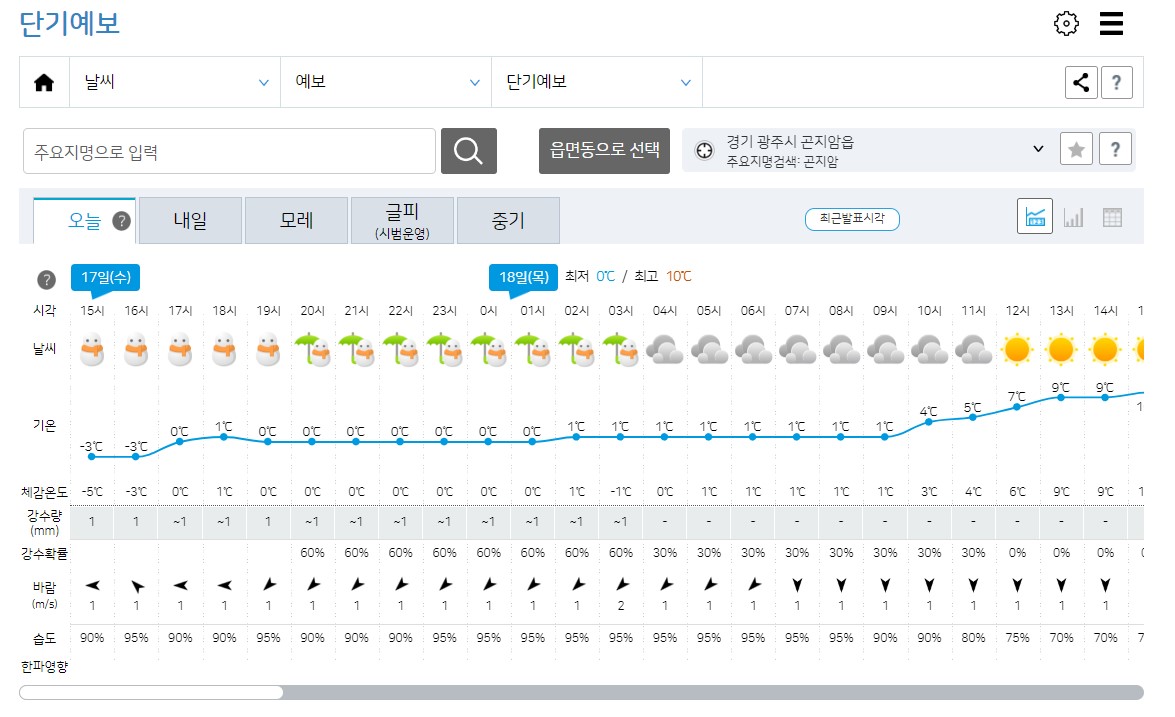Select the 모레 tab
This screenshot has width=1175, height=717.
tap(296, 221)
